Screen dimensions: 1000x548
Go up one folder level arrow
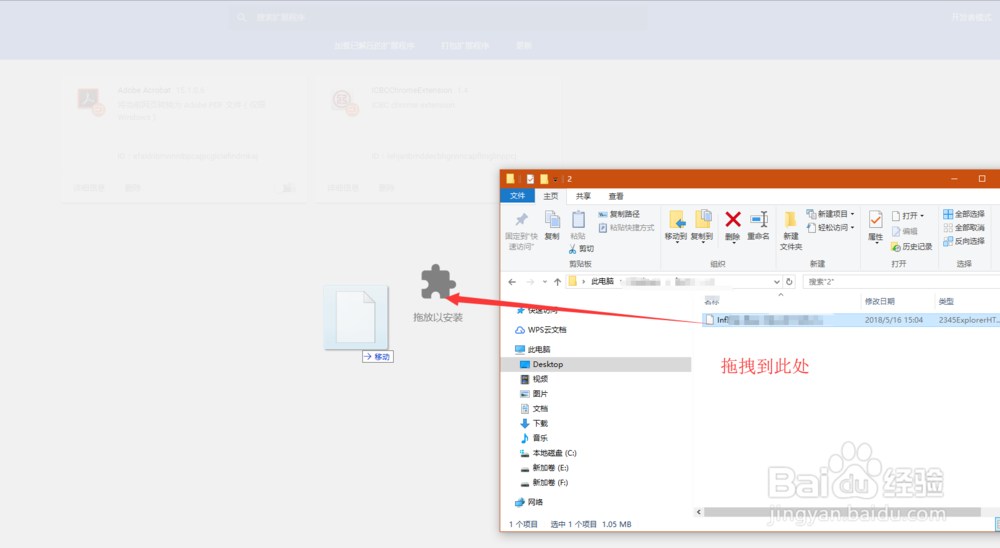click(x=557, y=281)
